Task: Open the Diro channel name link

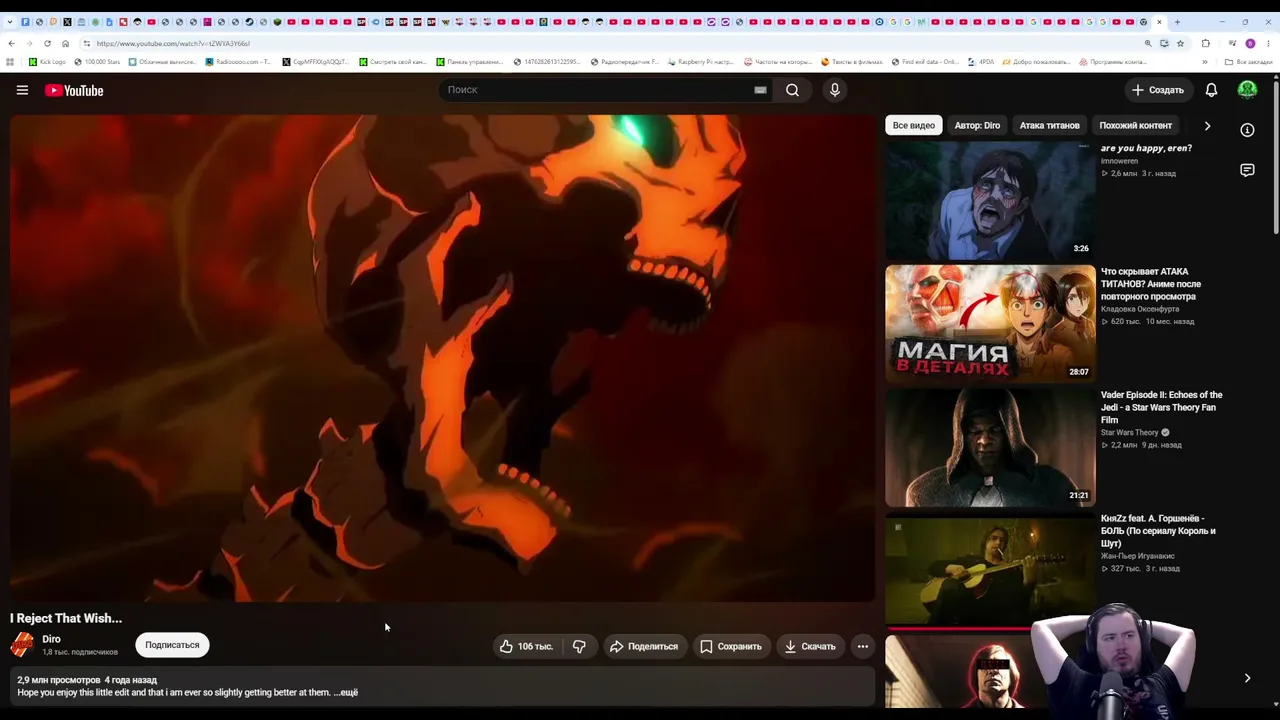Action: [x=52, y=639]
